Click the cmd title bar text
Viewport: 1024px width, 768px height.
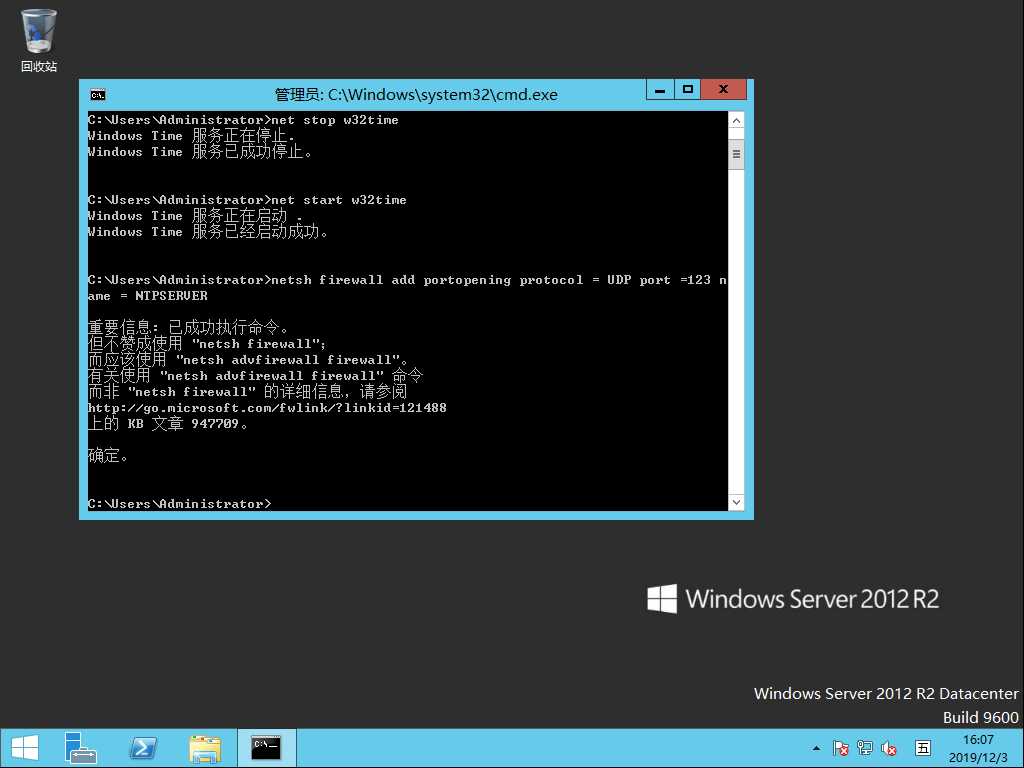tap(416, 95)
